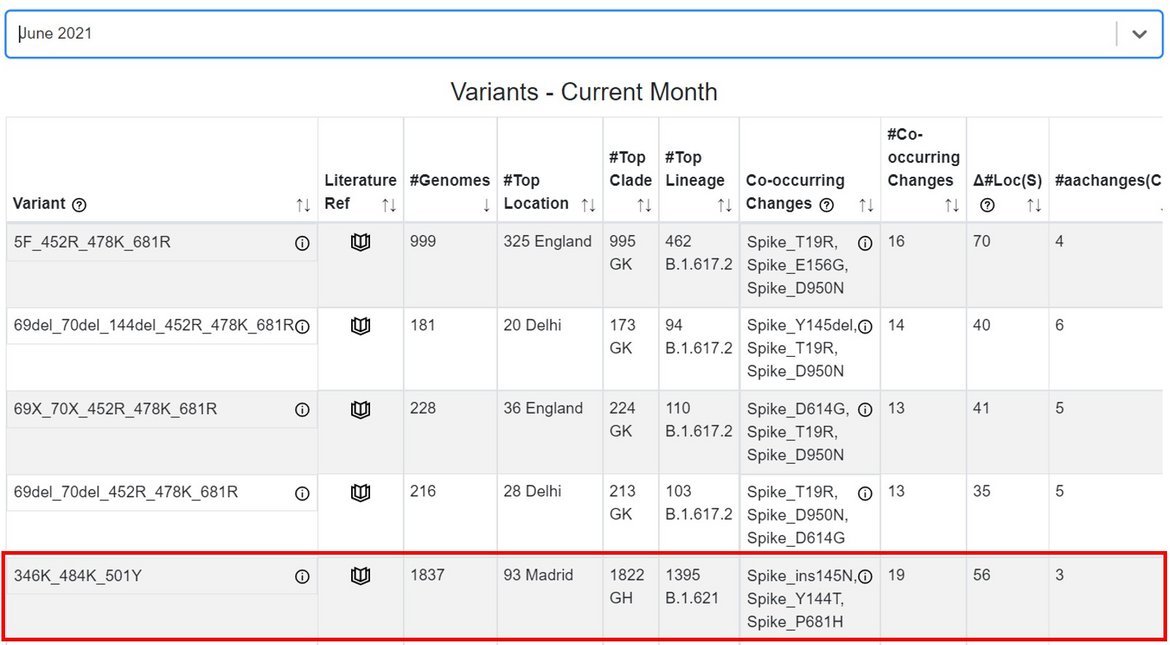The width and height of the screenshot is (1170, 645).
Task: Sort table by Variant column arrows
Action: pyautogui.click(x=303, y=205)
